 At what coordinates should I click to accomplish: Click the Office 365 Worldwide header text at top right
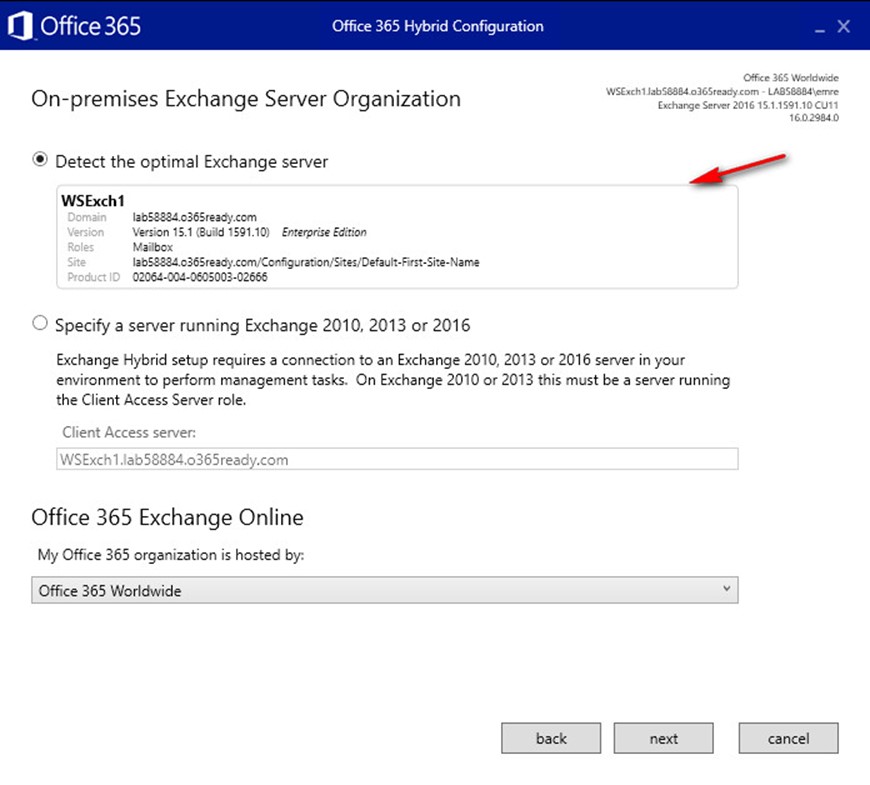point(791,78)
